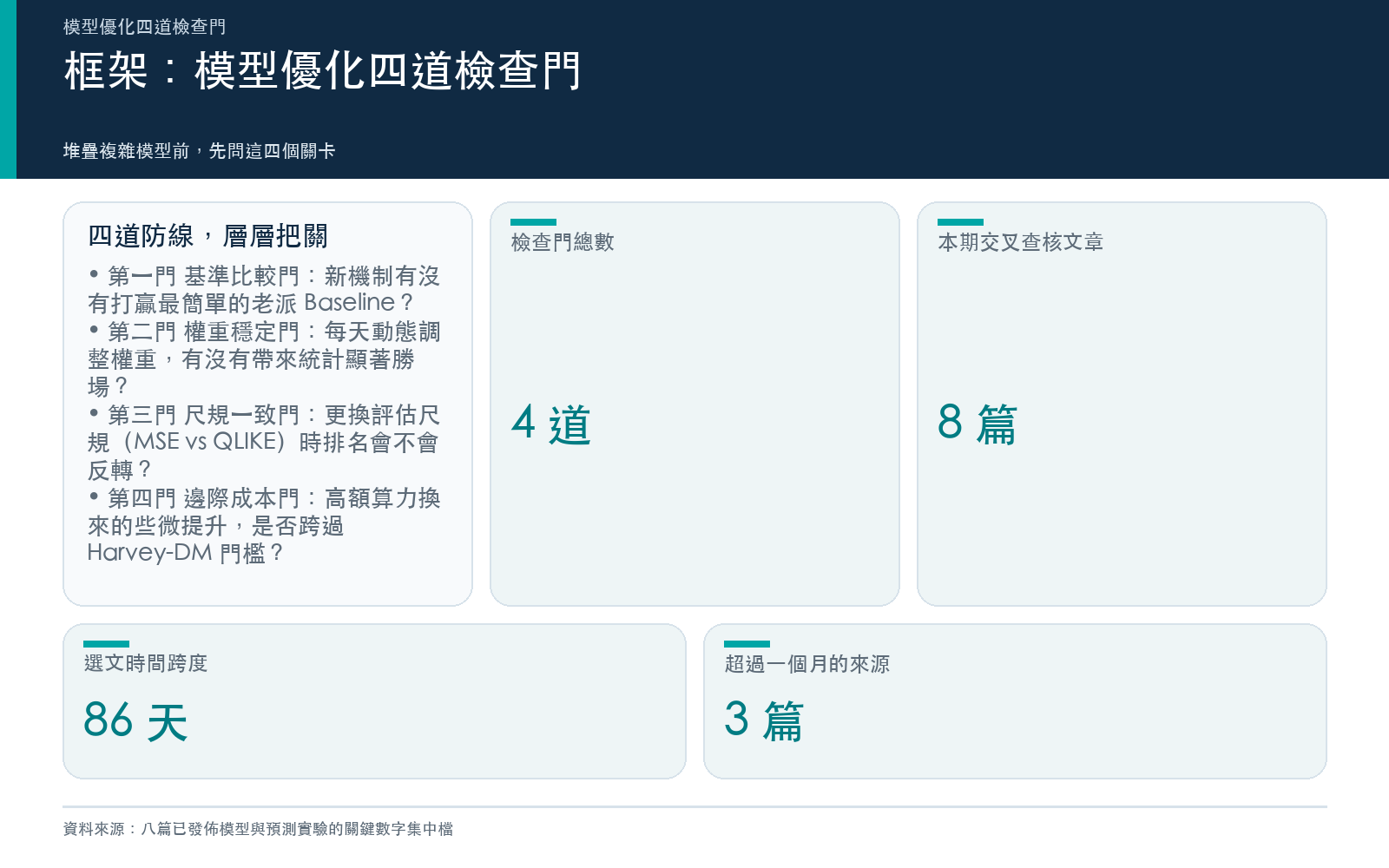Click the 第三門 尺規一致門 bullet
The image size is (1389, 868).
pos(264,442)
